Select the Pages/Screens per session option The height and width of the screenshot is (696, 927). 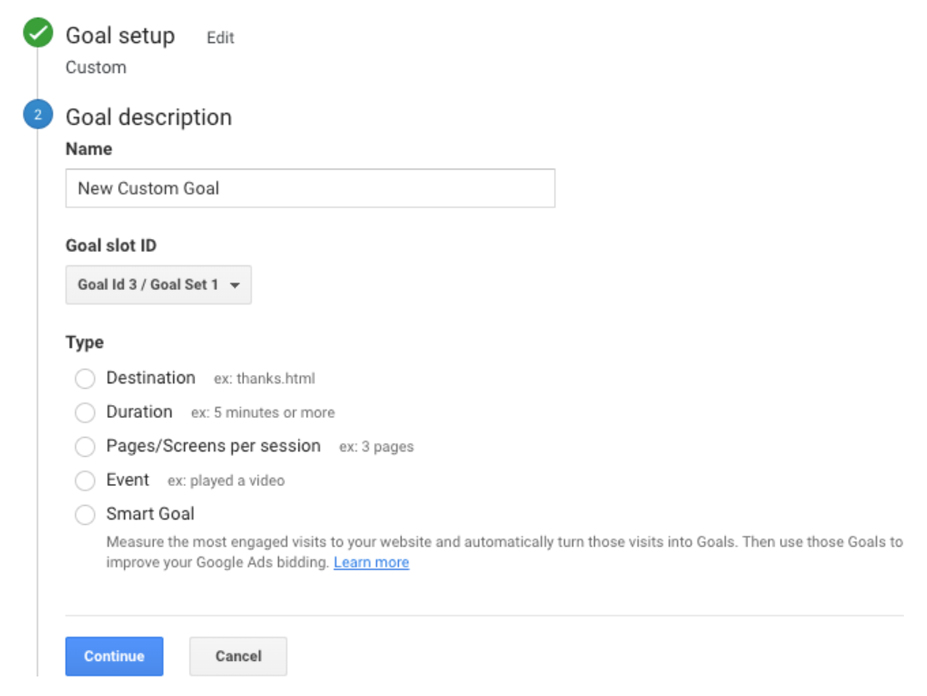(85, 446)
